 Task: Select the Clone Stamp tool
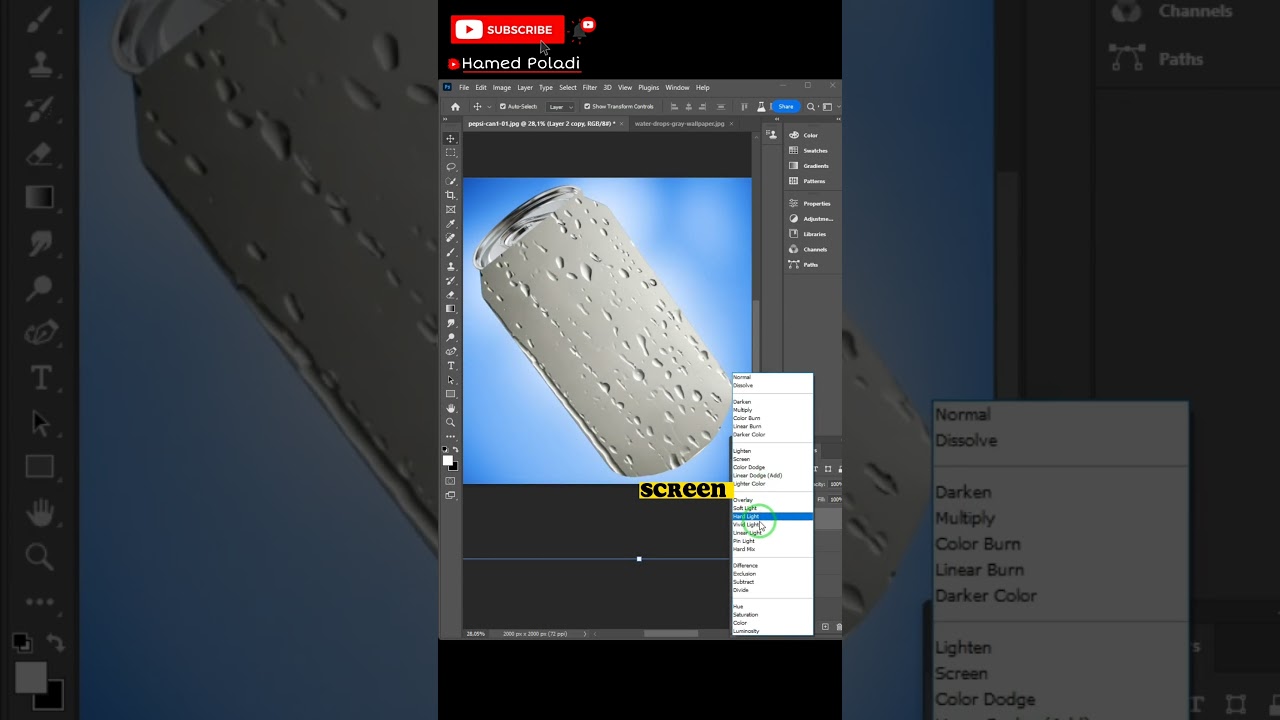tap(451, 266)
